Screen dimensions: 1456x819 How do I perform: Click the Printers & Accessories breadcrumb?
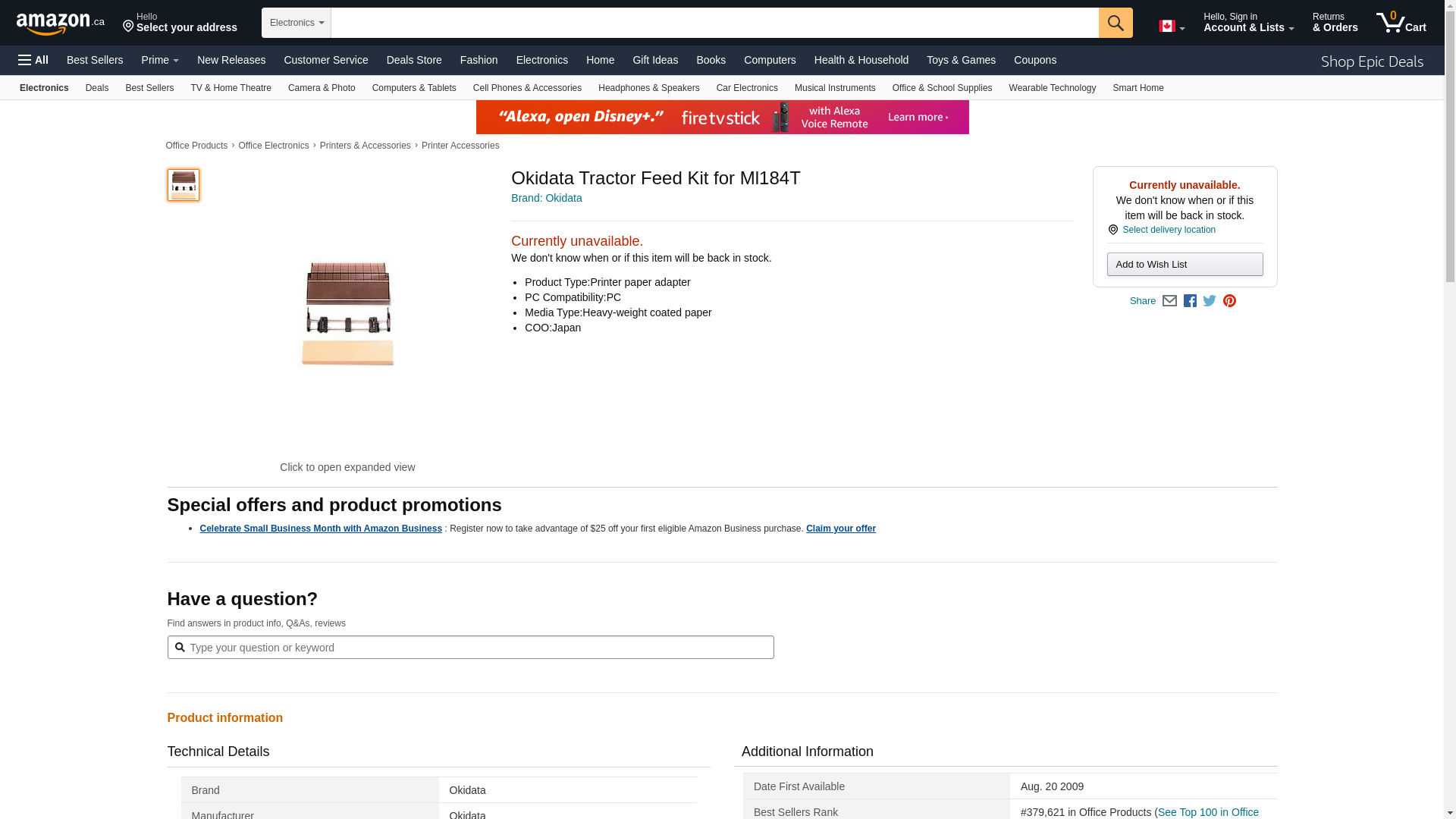(365, 146)
